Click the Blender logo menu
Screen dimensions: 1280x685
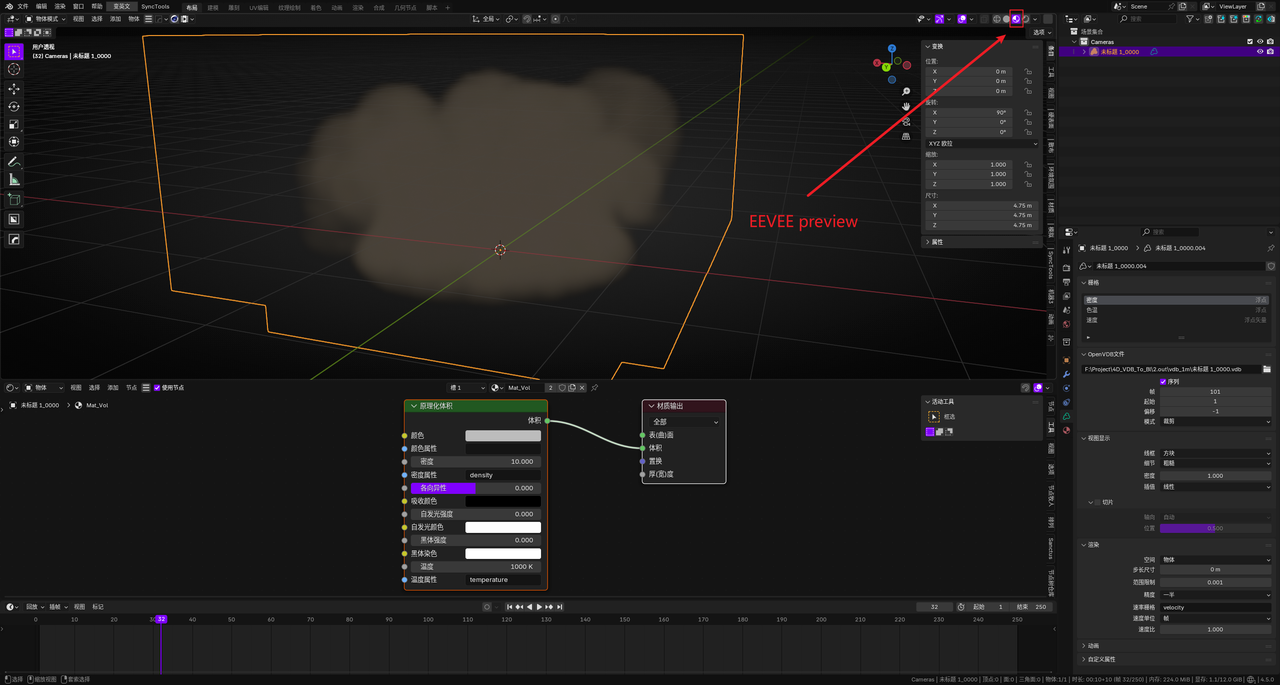click(x=9, y=6)
